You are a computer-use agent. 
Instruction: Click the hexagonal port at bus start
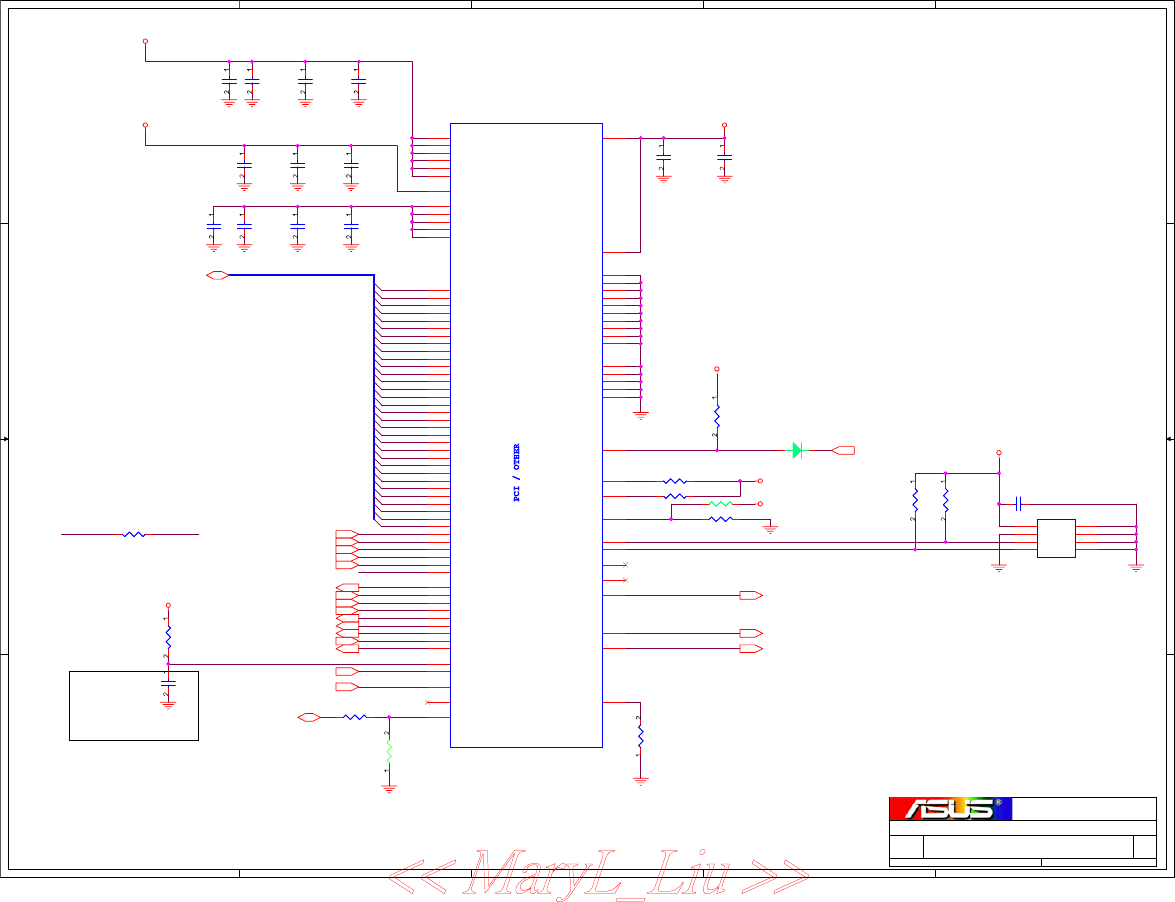tap(217, 276)
